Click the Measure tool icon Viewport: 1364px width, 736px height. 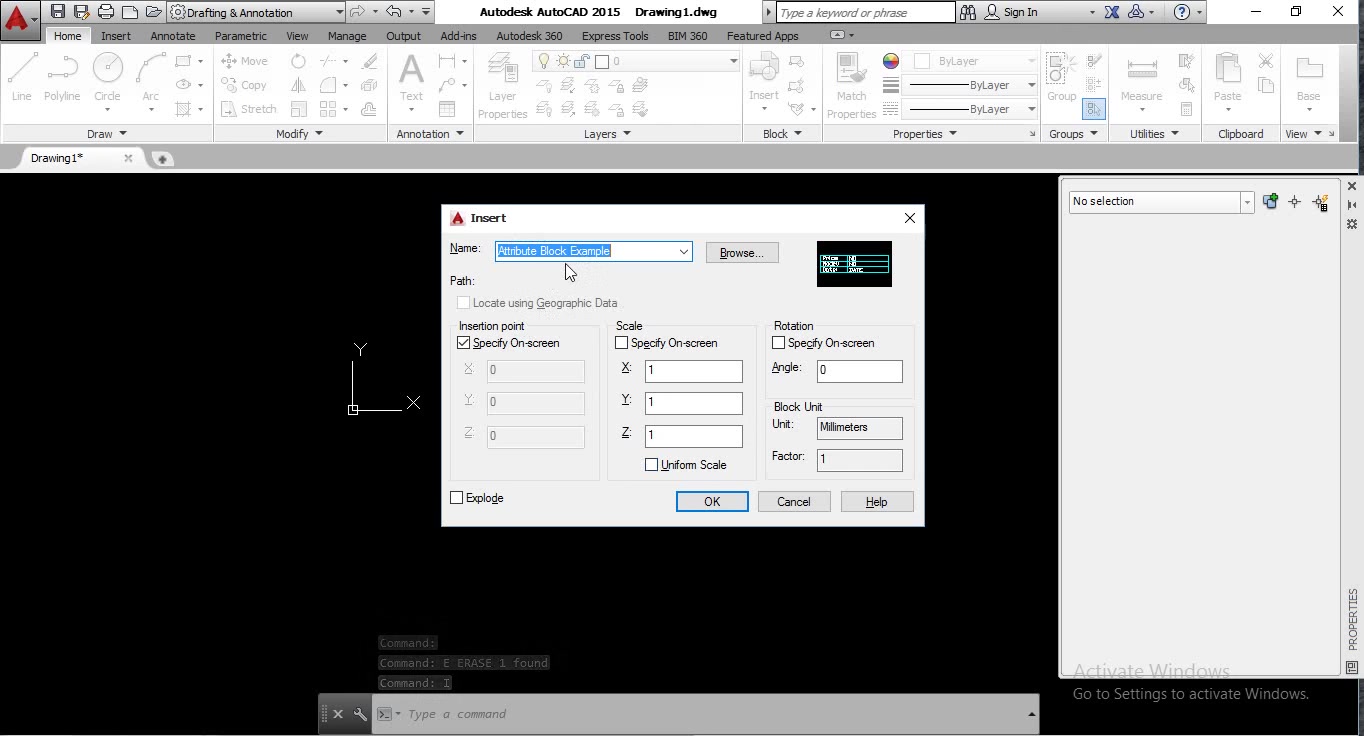[1141, 78]
